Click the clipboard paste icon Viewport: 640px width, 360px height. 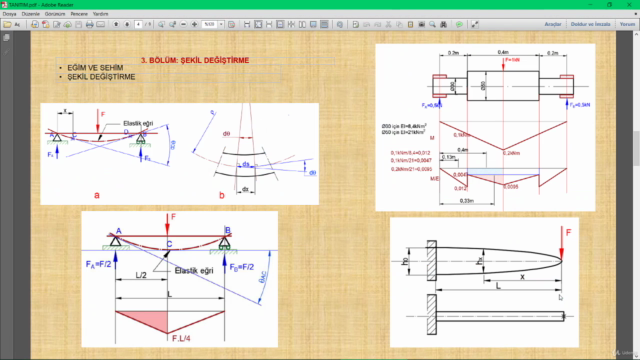click(x=410, y=24)
